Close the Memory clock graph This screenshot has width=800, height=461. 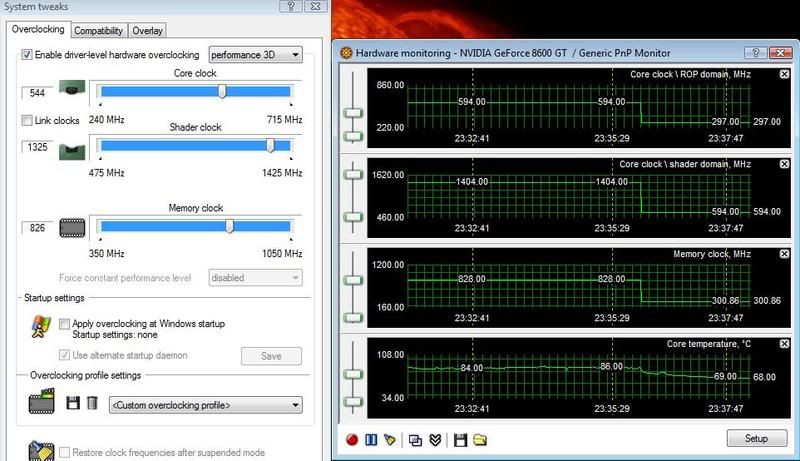pos(784,254)
